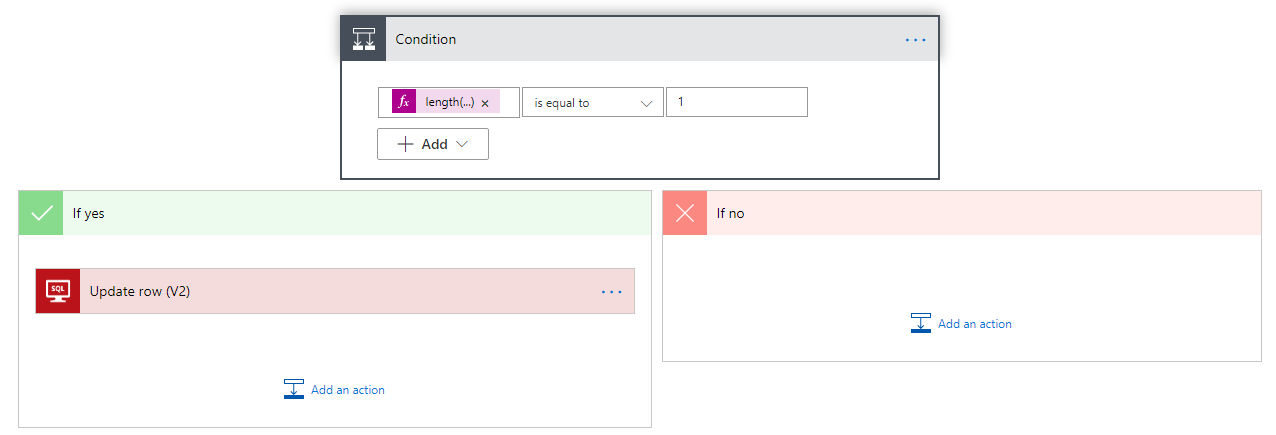Add an action in the If no branch
Screen dimensions: 1276x435
tap(962, 324)
